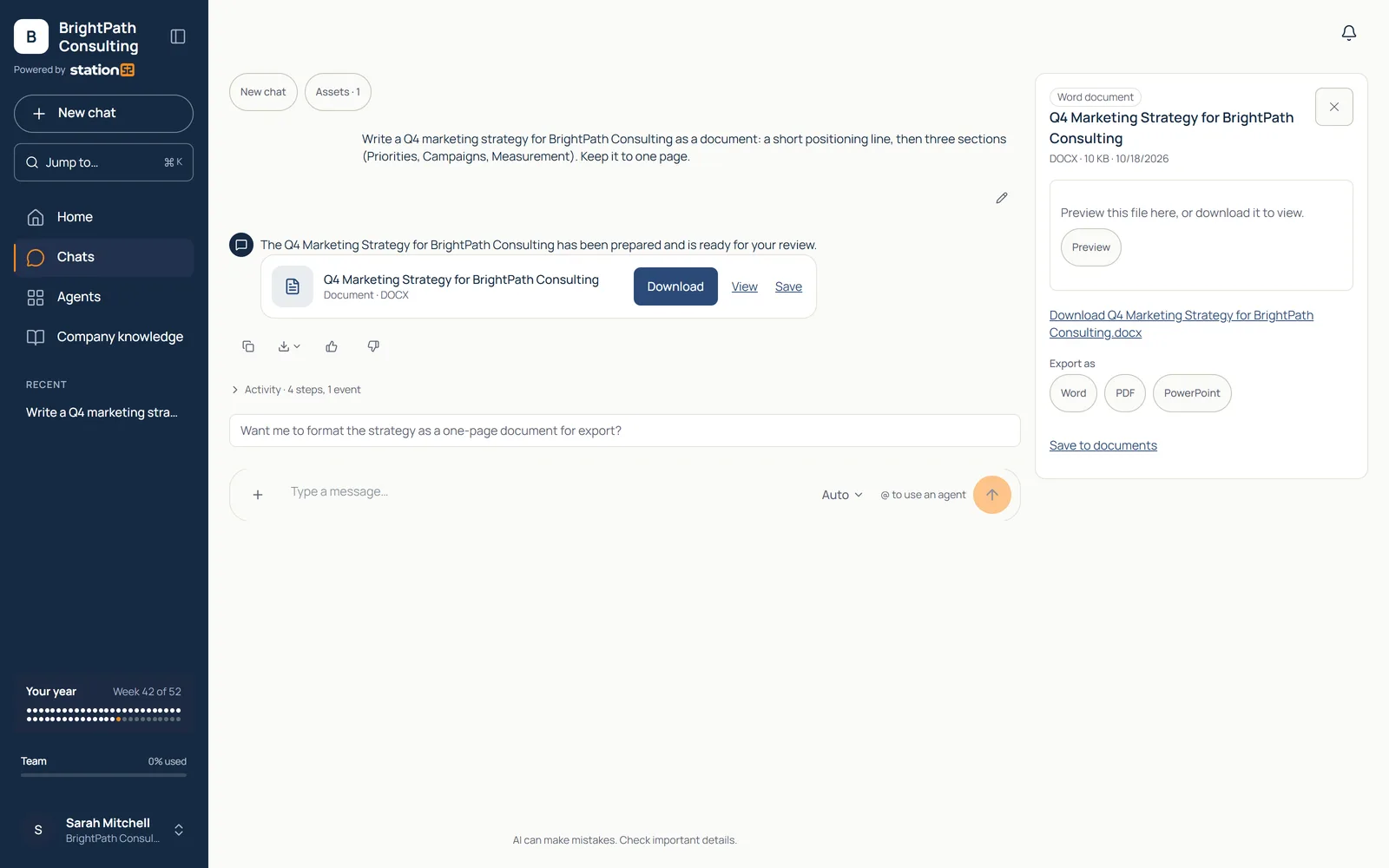
Task: Expand Sarah Mitchell account switcher
Action: click(179, 830)
